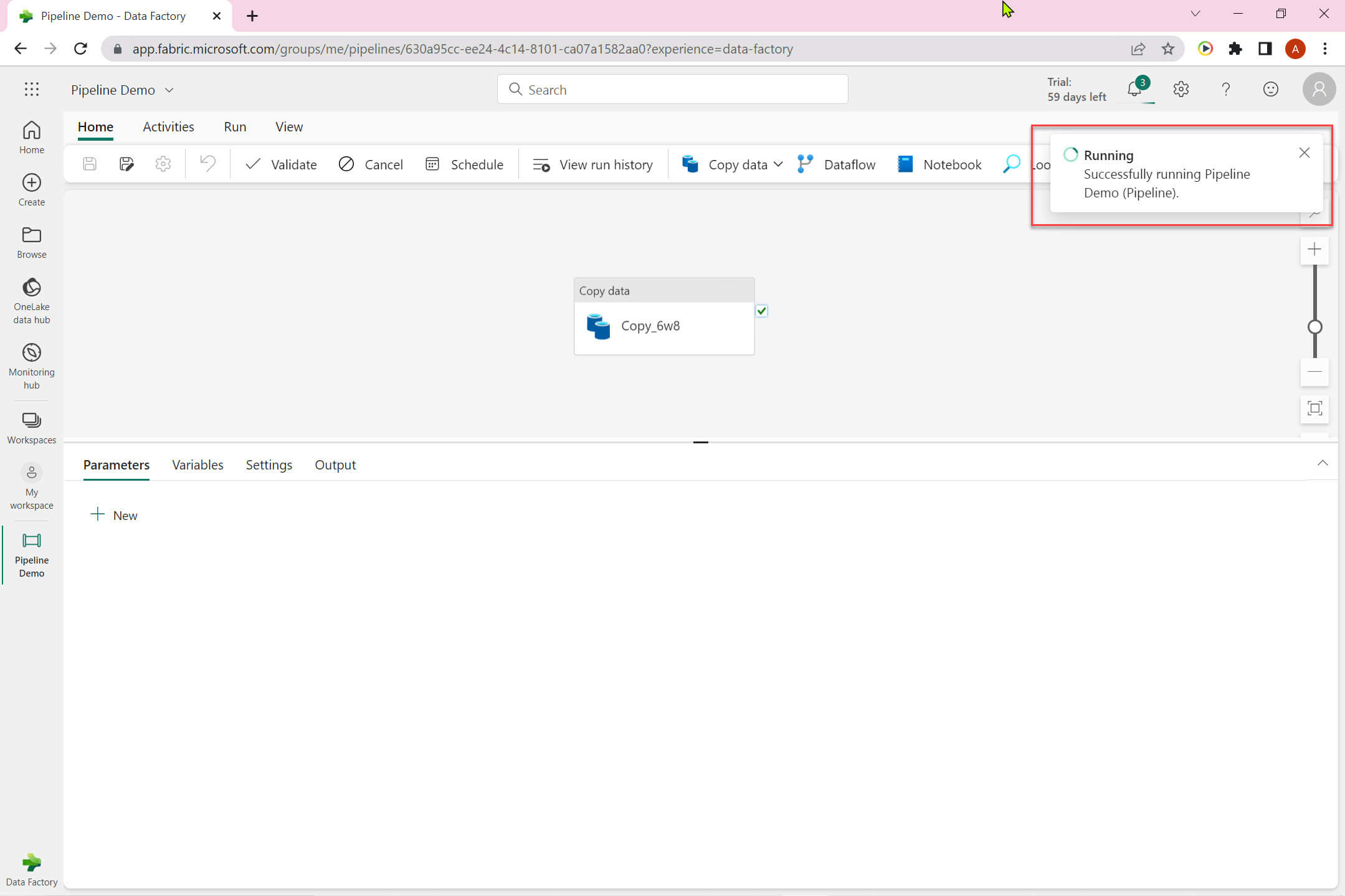Open the Copy data dropdown arrow
The width and height of the screenshot is (1345, 896).
[x=778, y=164]
